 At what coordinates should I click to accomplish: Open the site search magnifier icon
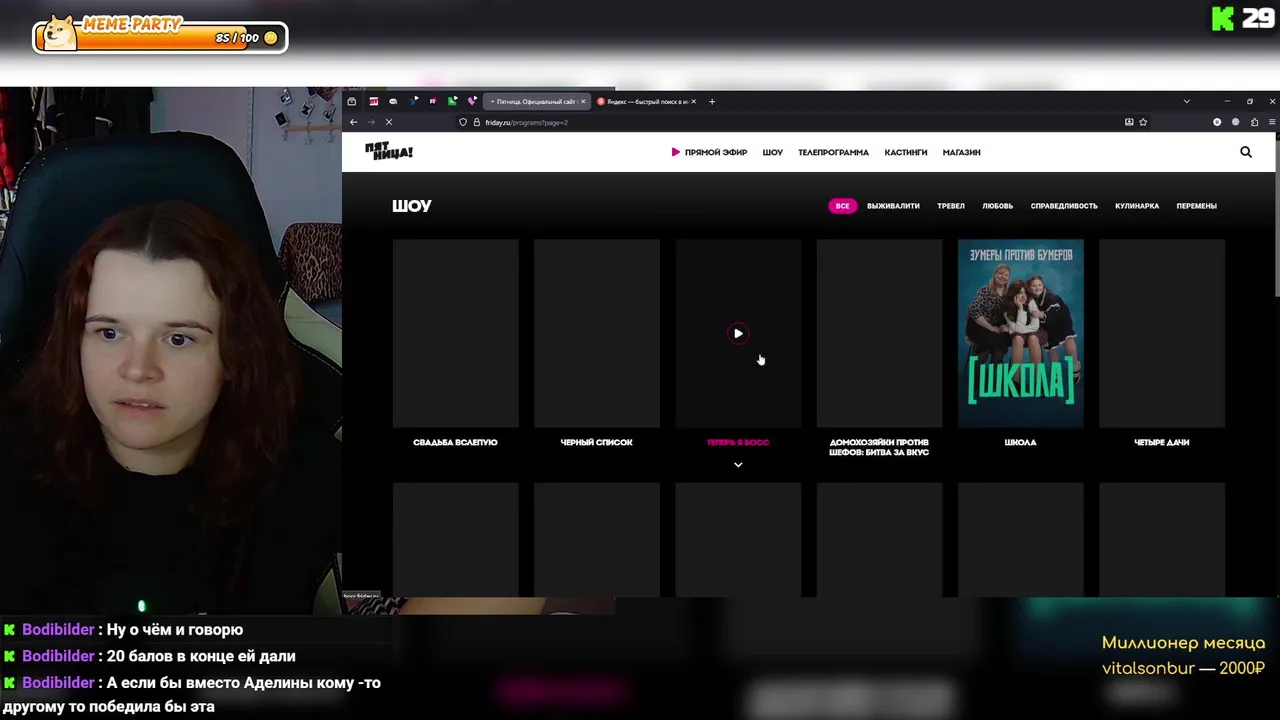(x=1246, y=152)
